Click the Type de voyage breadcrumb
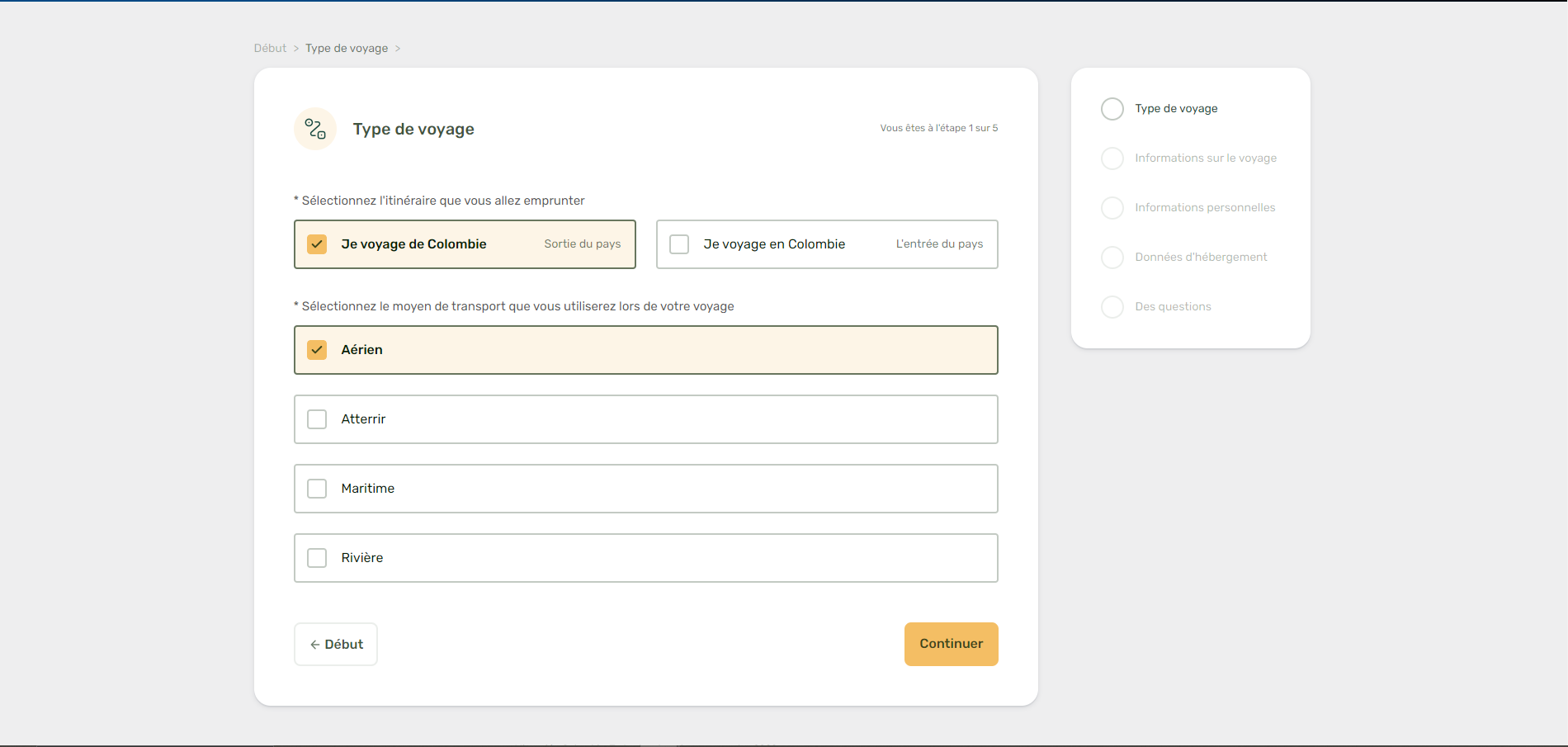The image size is (1568, 747). coord(347,48)
